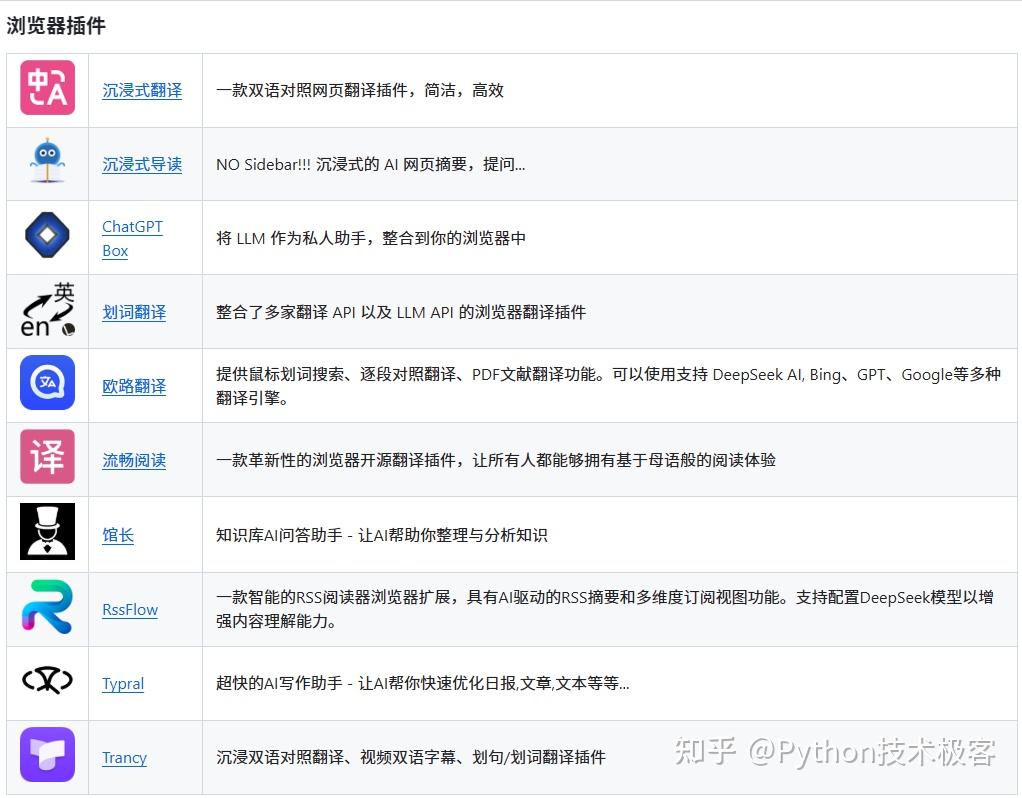Click the purple Trancy icon
The image size is (1022, 798).
pyautogui.click(x=48, y=754)
